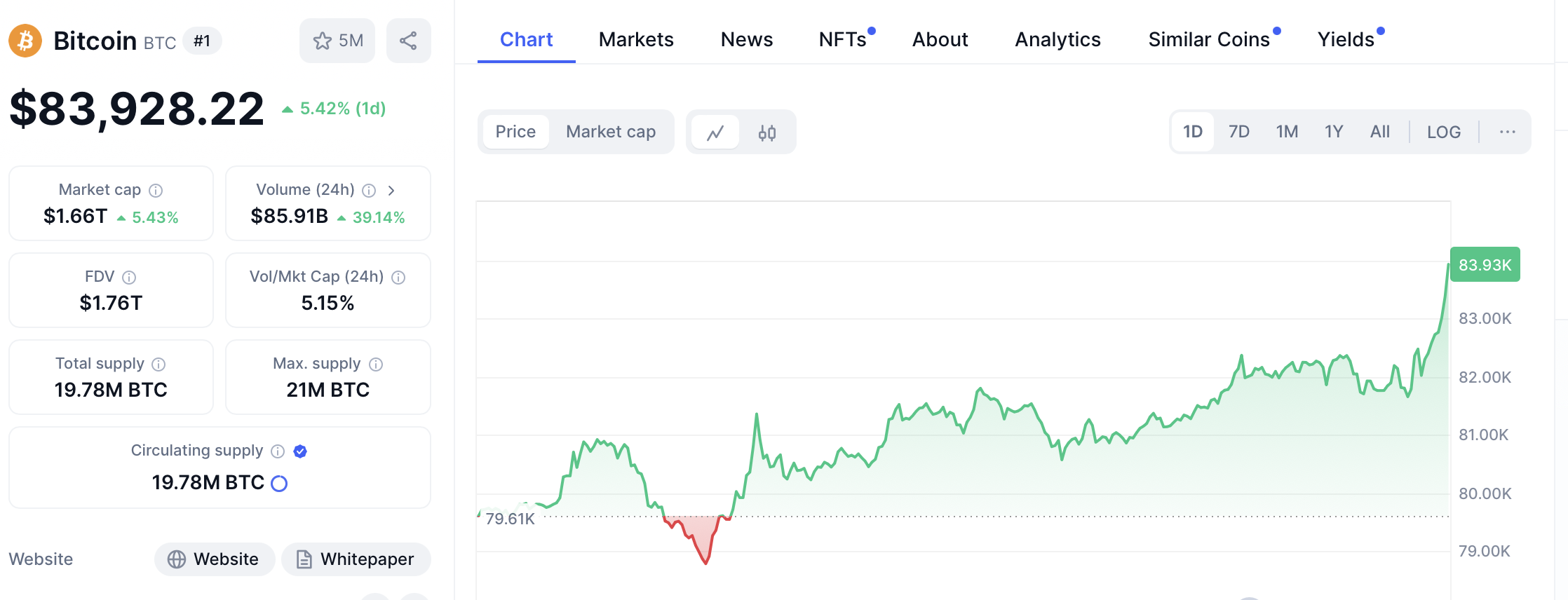Image resolution: width=1568 pixels, height=600 pixels.
Task: Open the Bitcoin Whitepaper link
Action: tap(356, 559)
